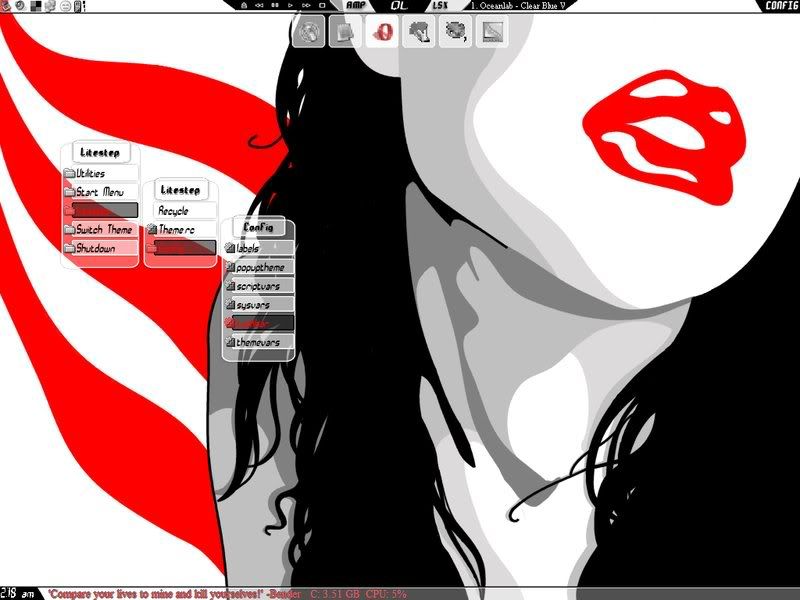Open labels in the Config menu
Image resolution: width=800 pixels, height=600 pixels.
(259, 248)
